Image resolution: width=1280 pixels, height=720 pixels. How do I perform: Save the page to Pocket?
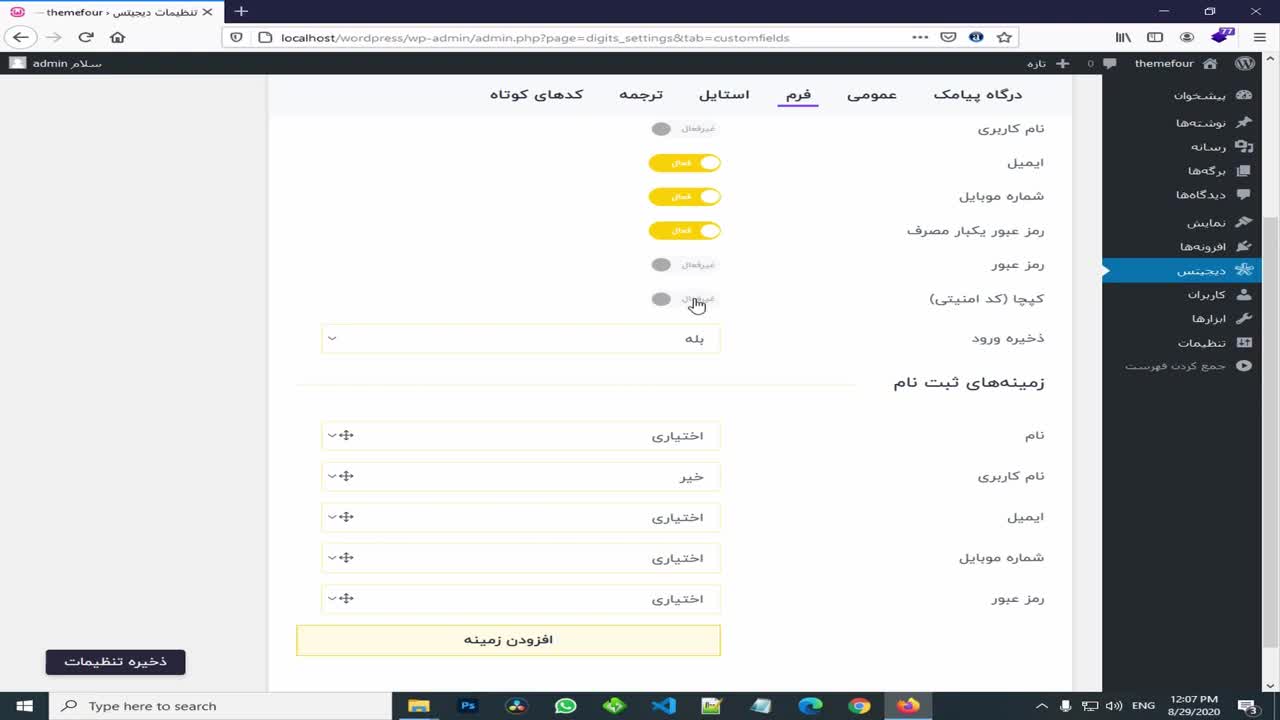[948, 37]
